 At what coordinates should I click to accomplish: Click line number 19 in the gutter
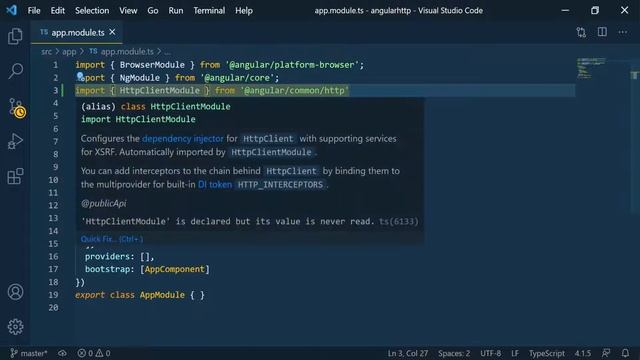tap(53, 295)
